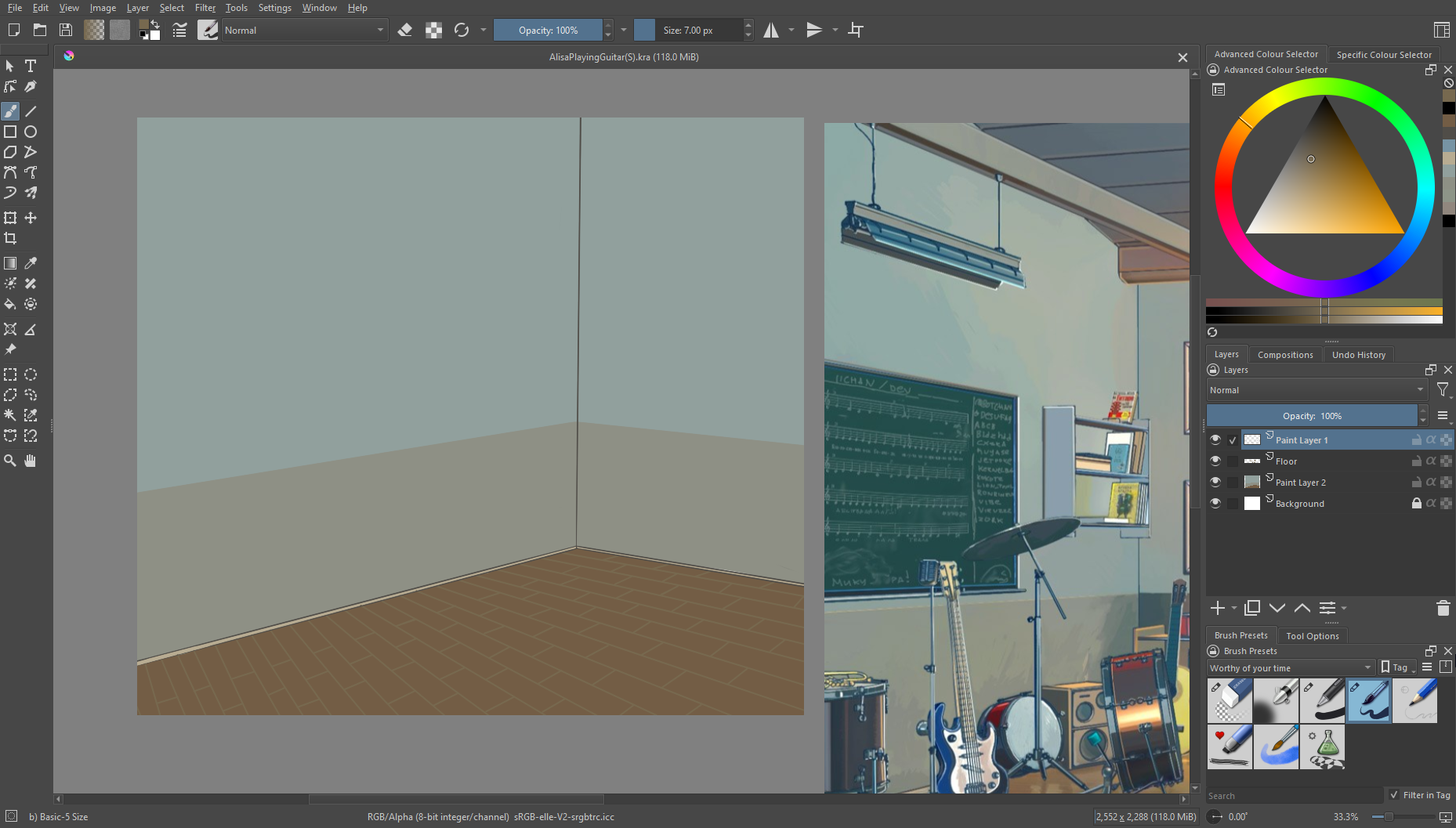The image size is (1456, 828).
Task: Adjust the layer Opacity slider
Action: coord(1312,416)
